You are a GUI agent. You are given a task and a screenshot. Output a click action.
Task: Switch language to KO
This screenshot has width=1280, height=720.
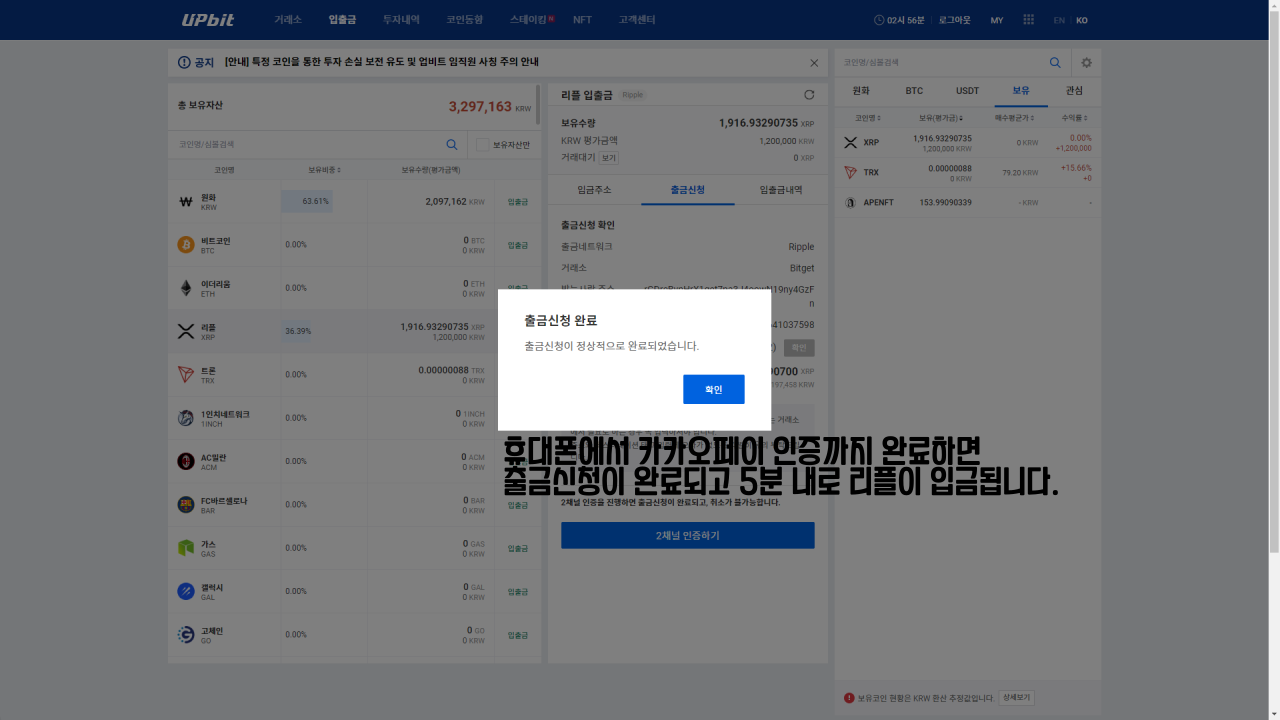1082,20
